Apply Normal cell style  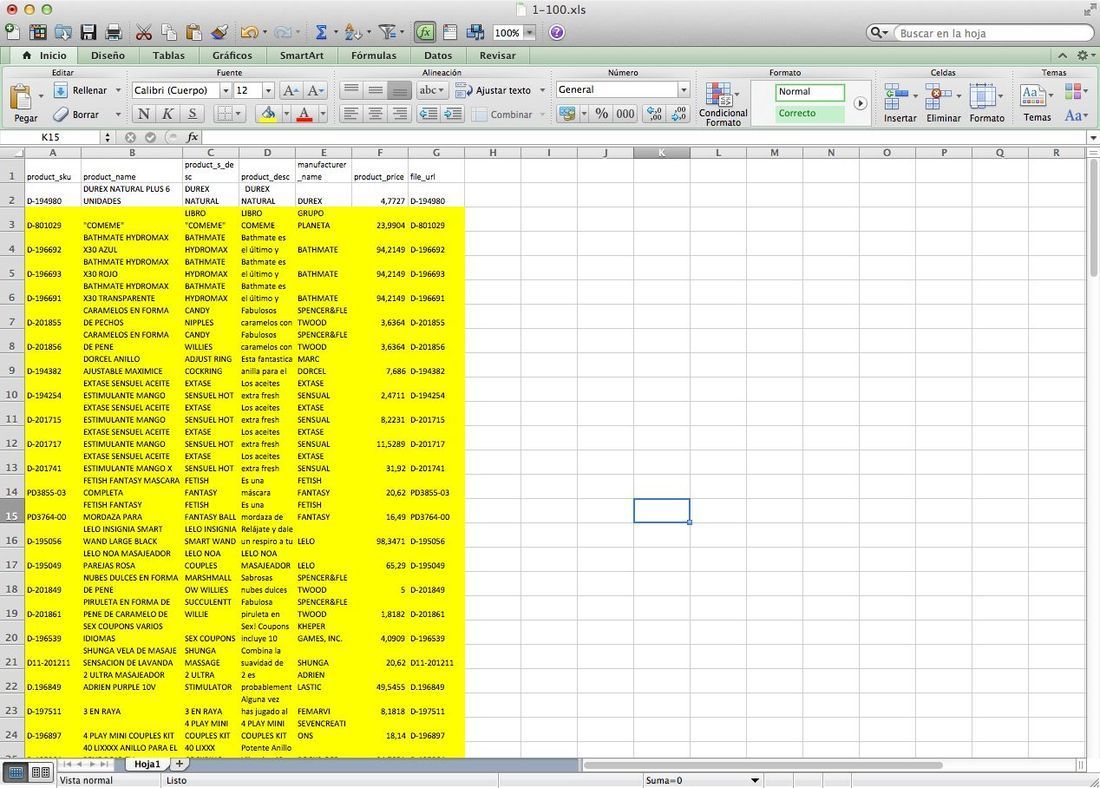point(810,92)
